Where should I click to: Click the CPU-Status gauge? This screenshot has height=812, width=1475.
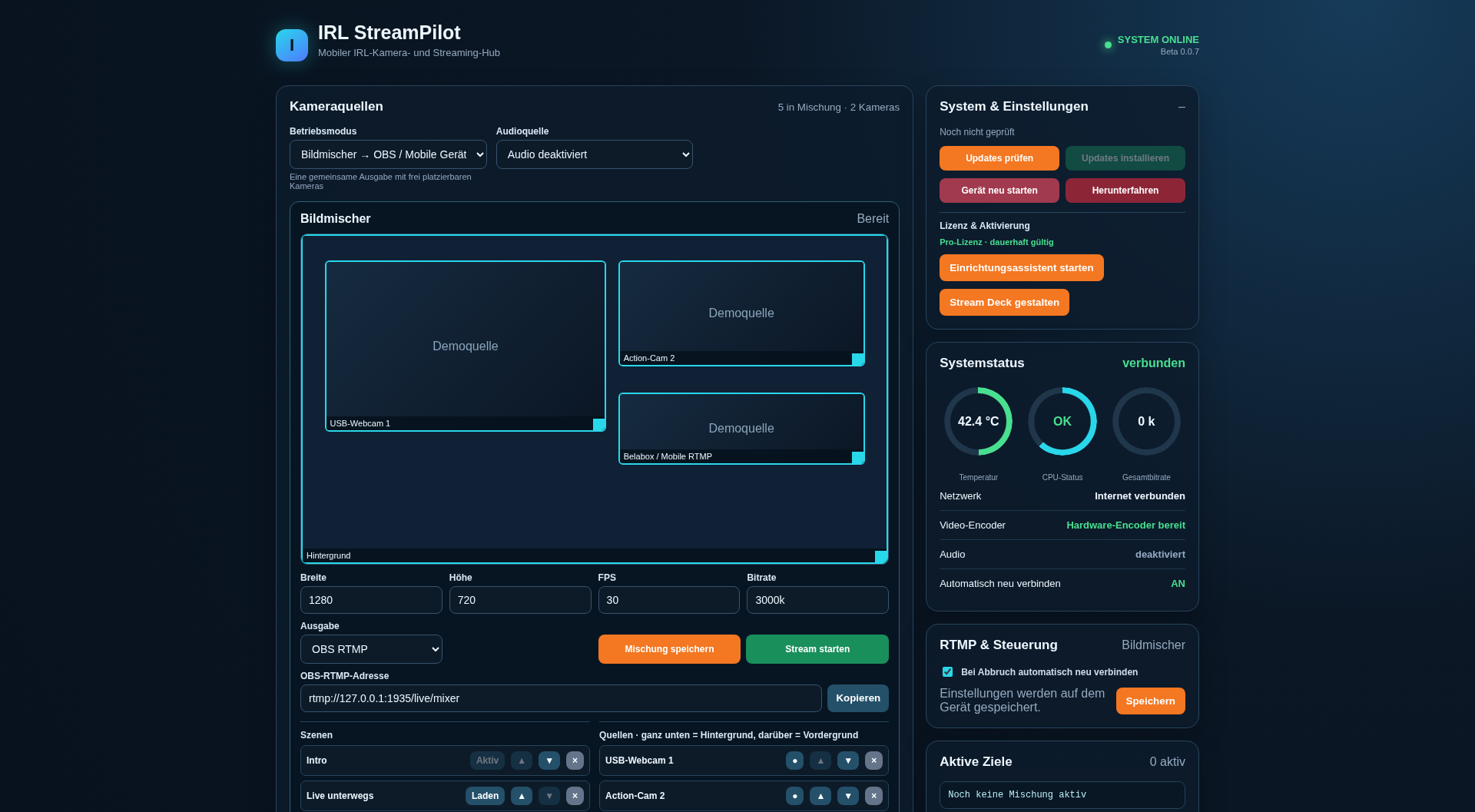pyautogui.click(x=1062, y=421)
